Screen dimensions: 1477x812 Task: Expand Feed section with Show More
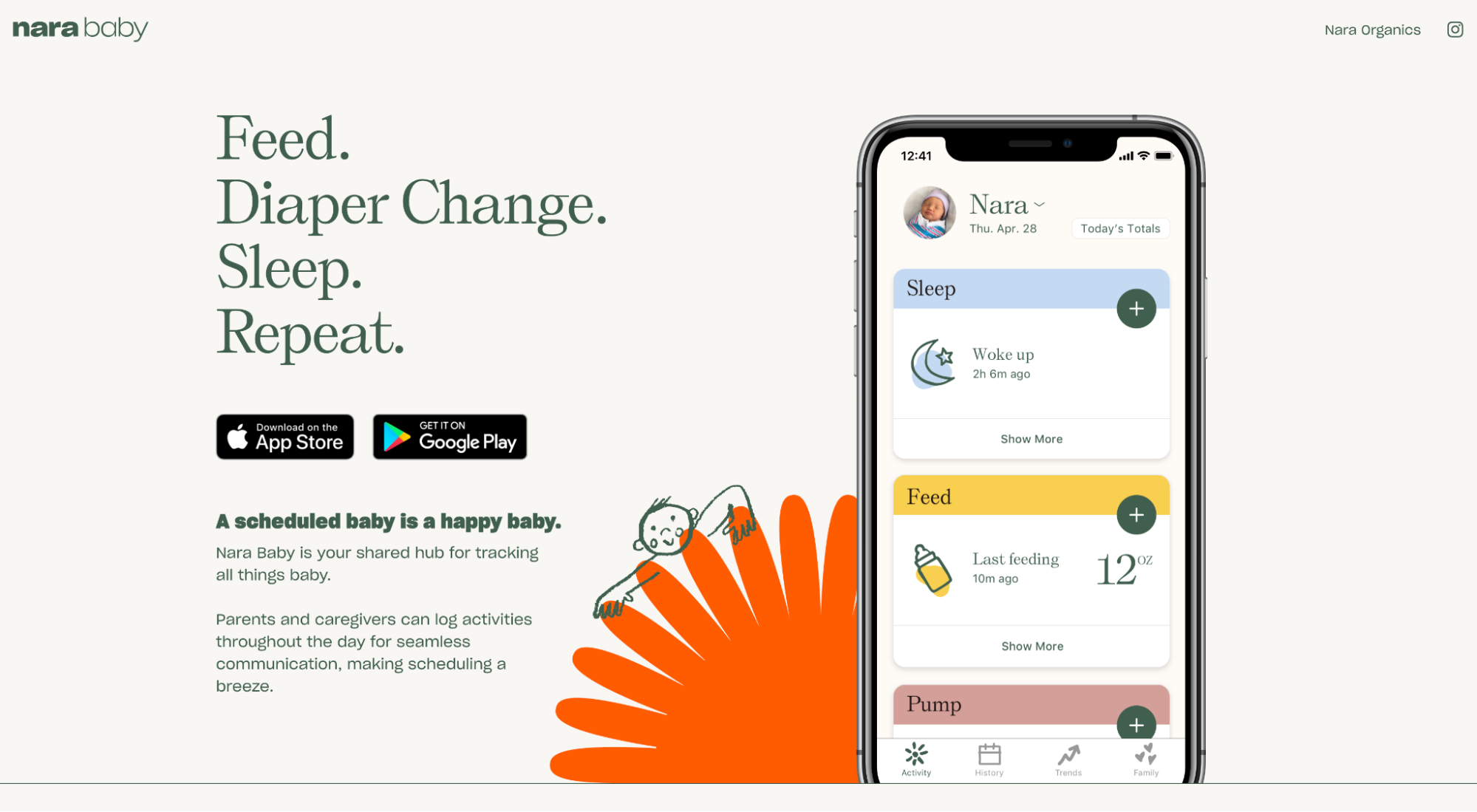[x=1032, y=646]
